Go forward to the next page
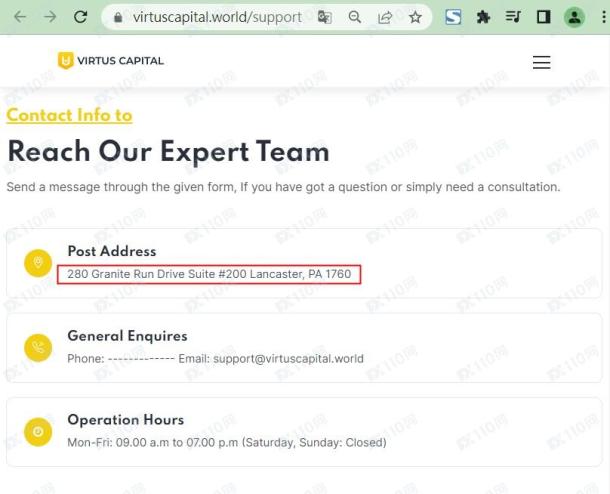The image size is (610, 494). pos(50,17)
